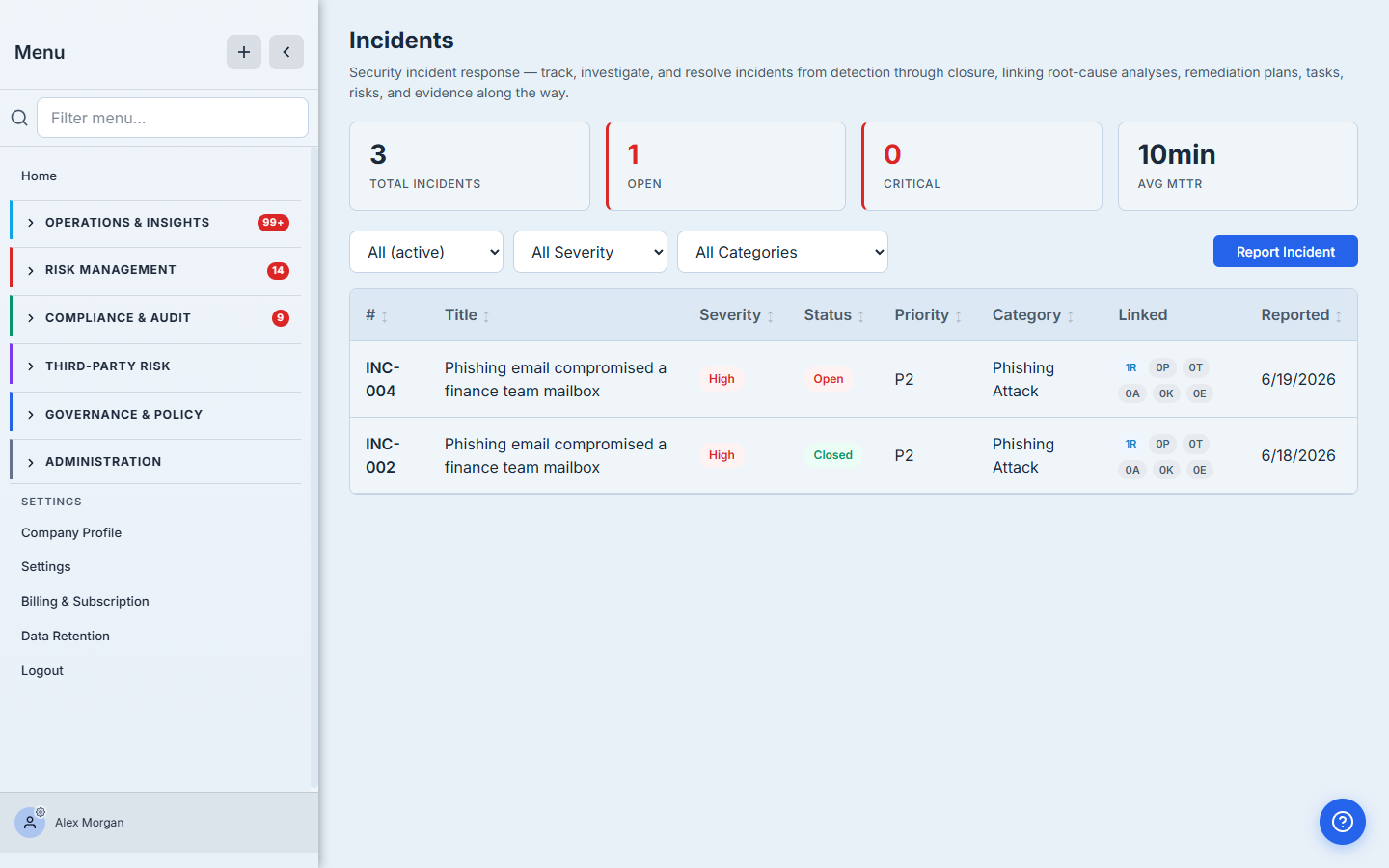Screen dimensions: 1389x868
Task: Click the 1R linked badge for INC-004
Action: (1131, 367)
